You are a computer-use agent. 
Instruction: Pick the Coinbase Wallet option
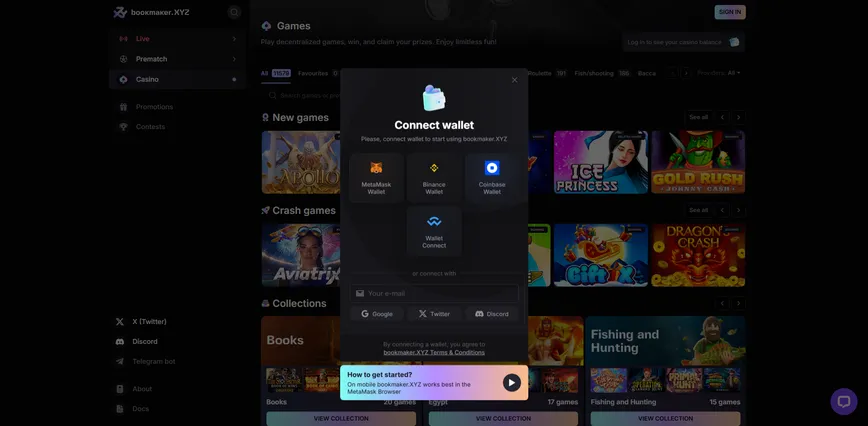[x=492, y=178]
